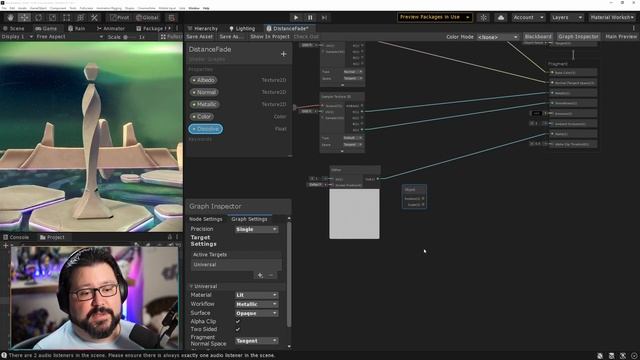Toggle the Main Preview panel
The height and width of the screenshot is (360, 640).
[x=621, y=37]
